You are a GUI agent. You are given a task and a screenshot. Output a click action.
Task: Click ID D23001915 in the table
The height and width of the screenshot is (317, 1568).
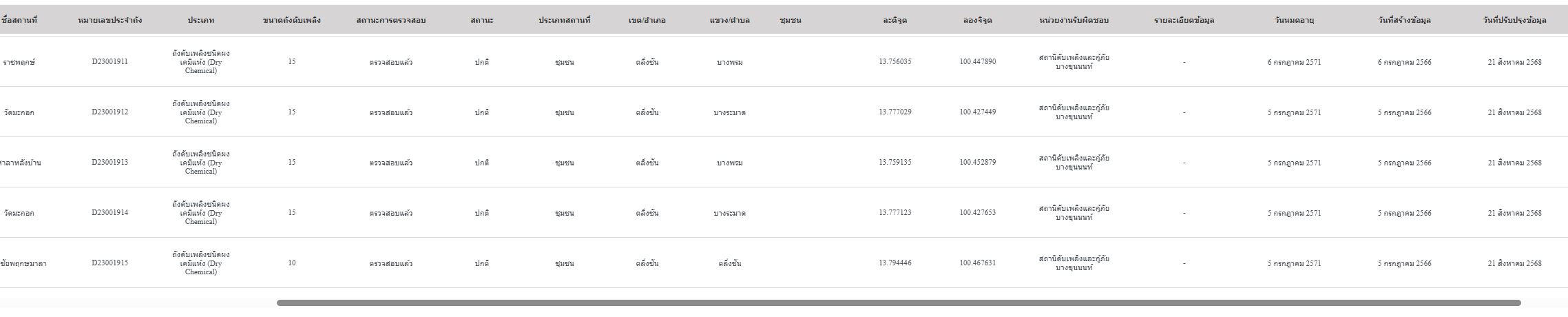[110, 263]
